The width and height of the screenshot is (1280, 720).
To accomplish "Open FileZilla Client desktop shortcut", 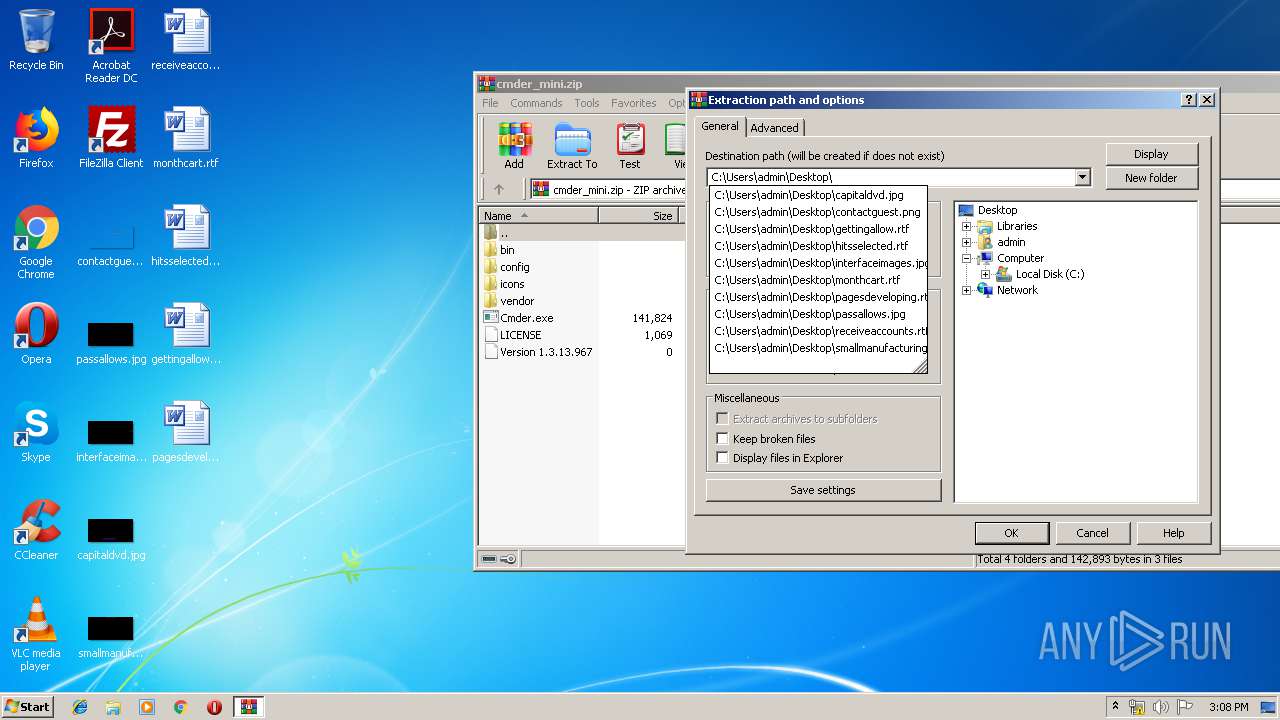I will pos(111,138).
